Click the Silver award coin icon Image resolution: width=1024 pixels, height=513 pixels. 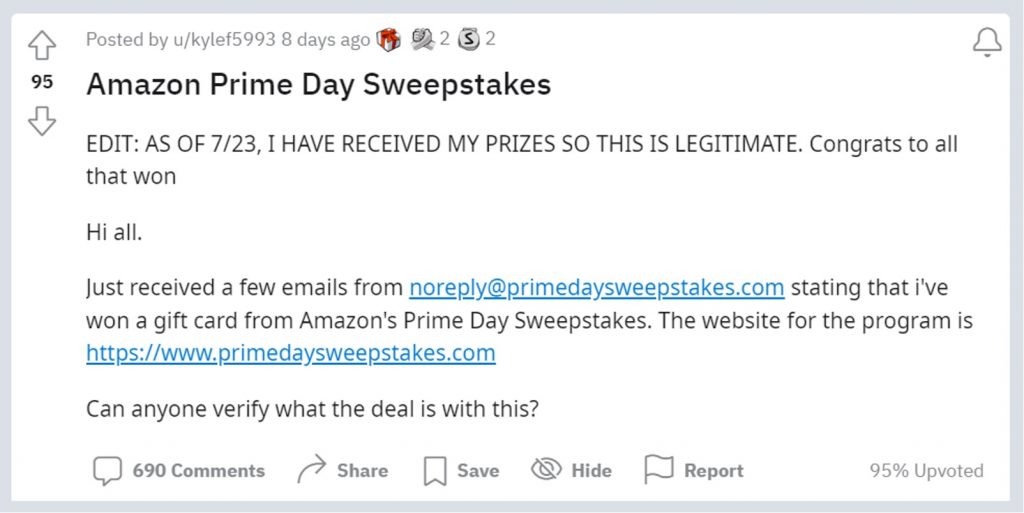pos(469,40)
